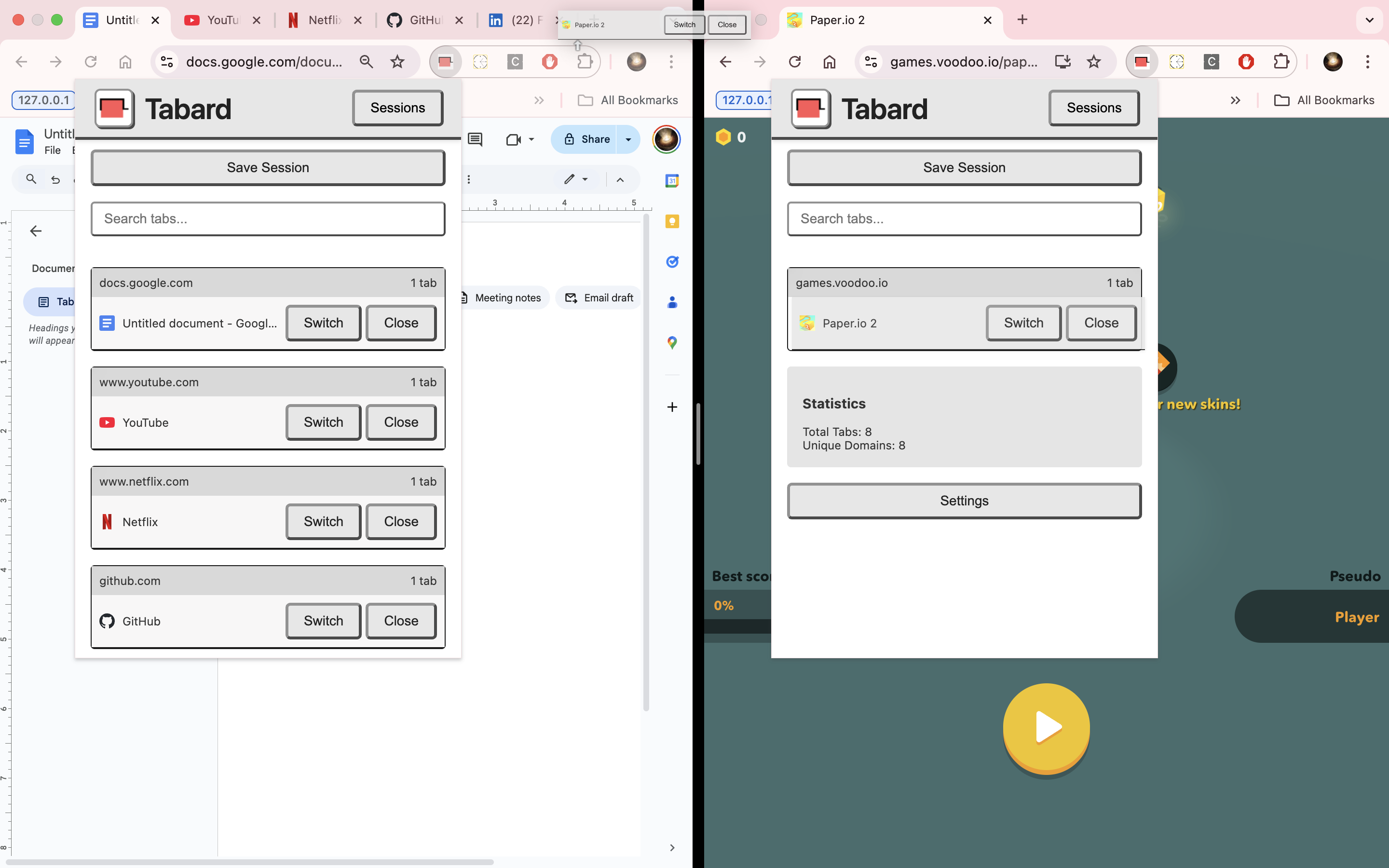Reload the games.voodoo.io page

click(x=795, y=61)
